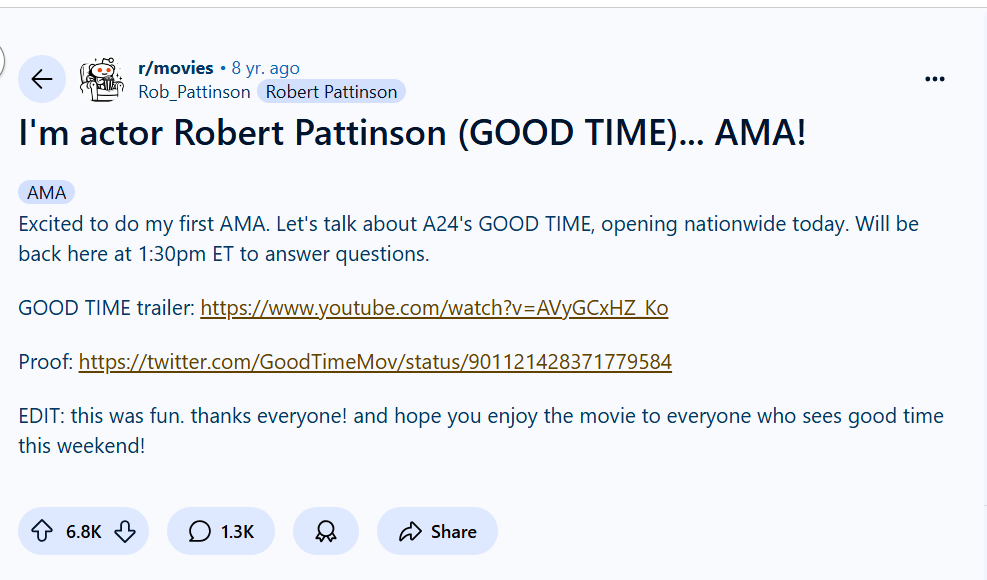Open the Twitter proof link
987x580 pixels.
pyautogui.click(x=375, y=362)
